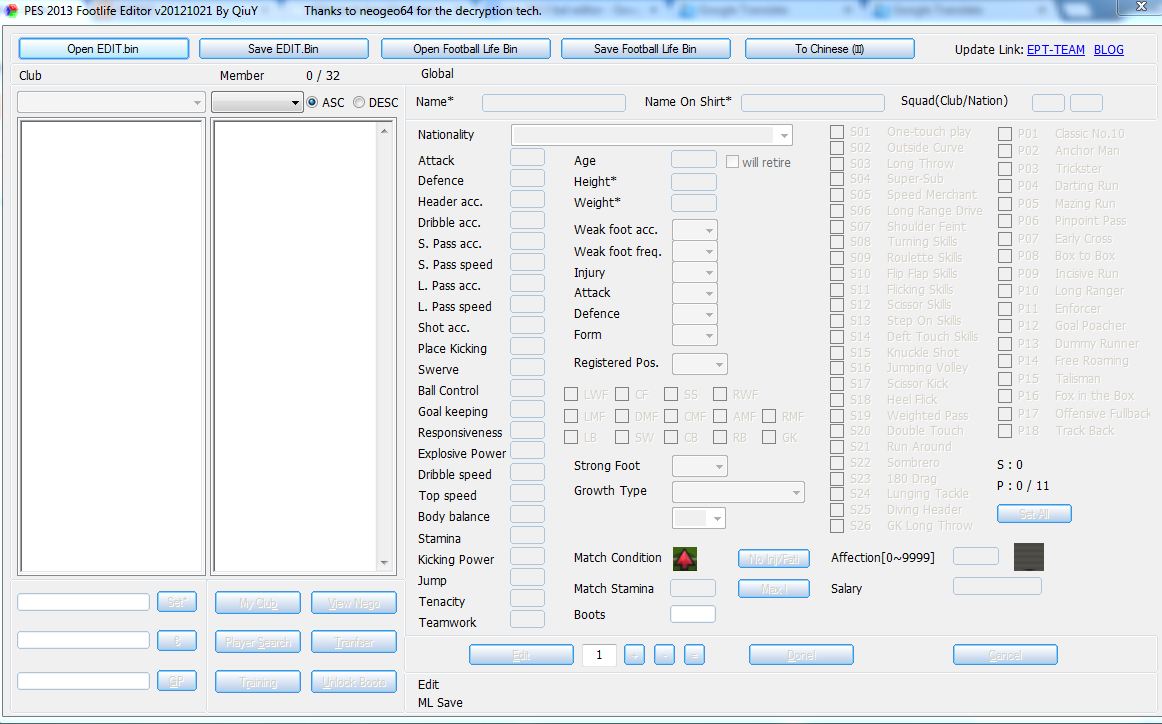Viewport: 1162px width, 724px height.
Task: Check the GK position box
Action: (x=769, y=437)
